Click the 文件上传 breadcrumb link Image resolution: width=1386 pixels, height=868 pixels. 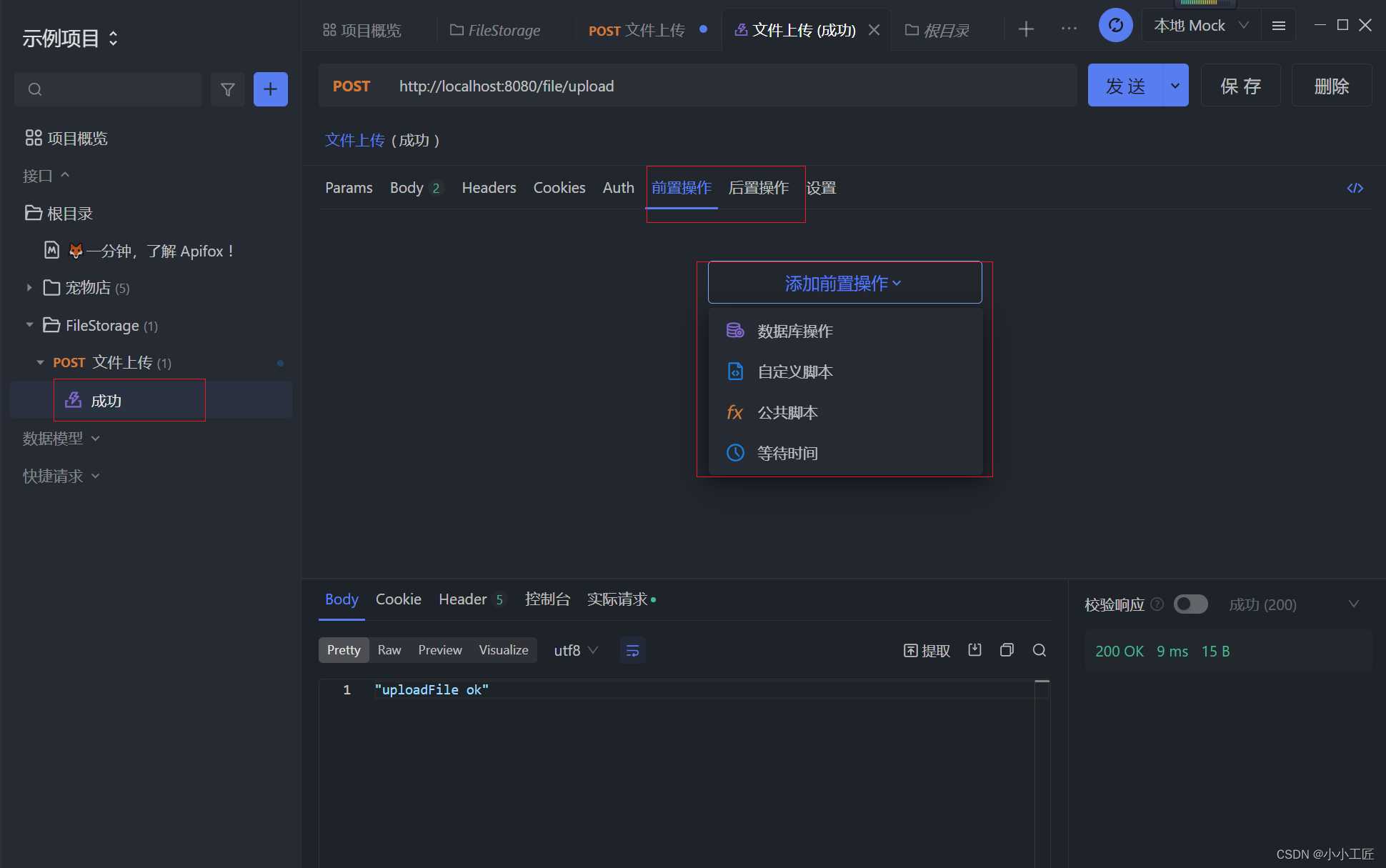coord(355,140)
